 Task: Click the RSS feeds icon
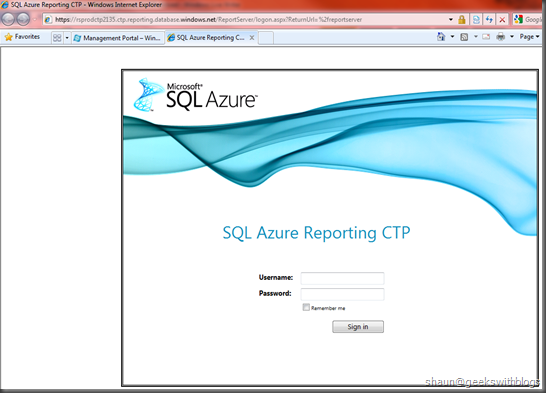click(464, 37)
